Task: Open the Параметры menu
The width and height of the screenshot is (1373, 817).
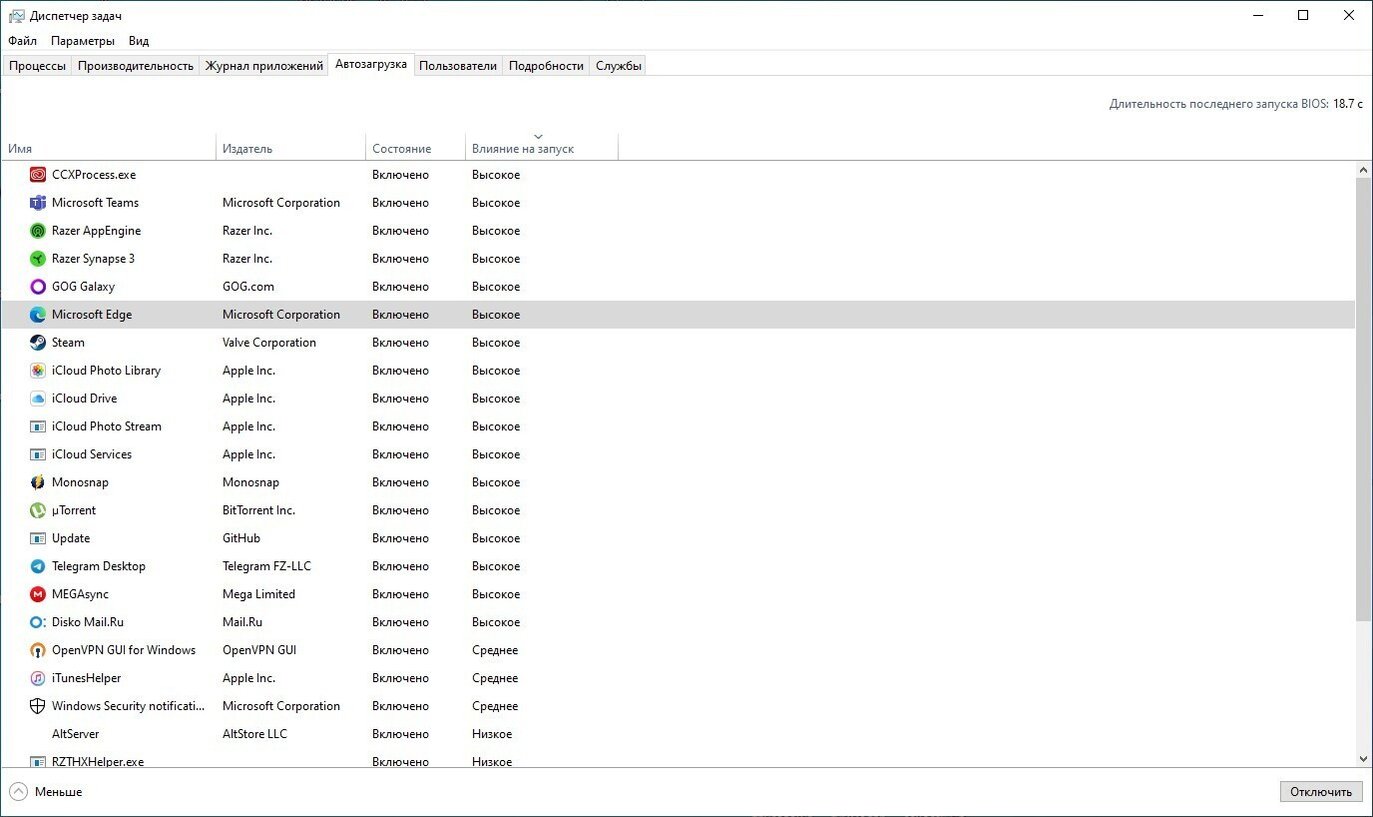Action: pos(83,41)
